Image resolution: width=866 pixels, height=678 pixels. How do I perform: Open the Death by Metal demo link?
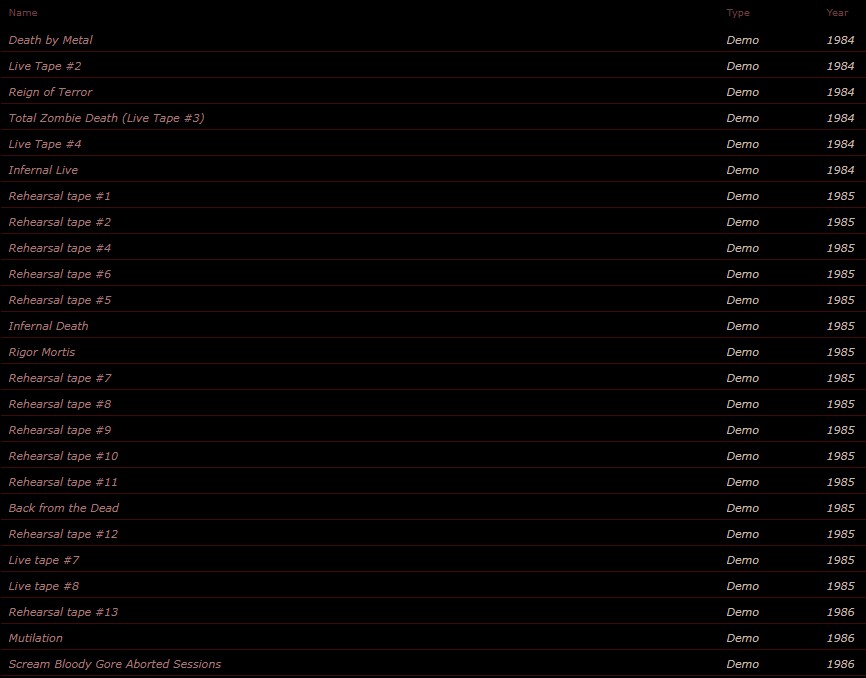pyautogui.click(x=50, y=40)
